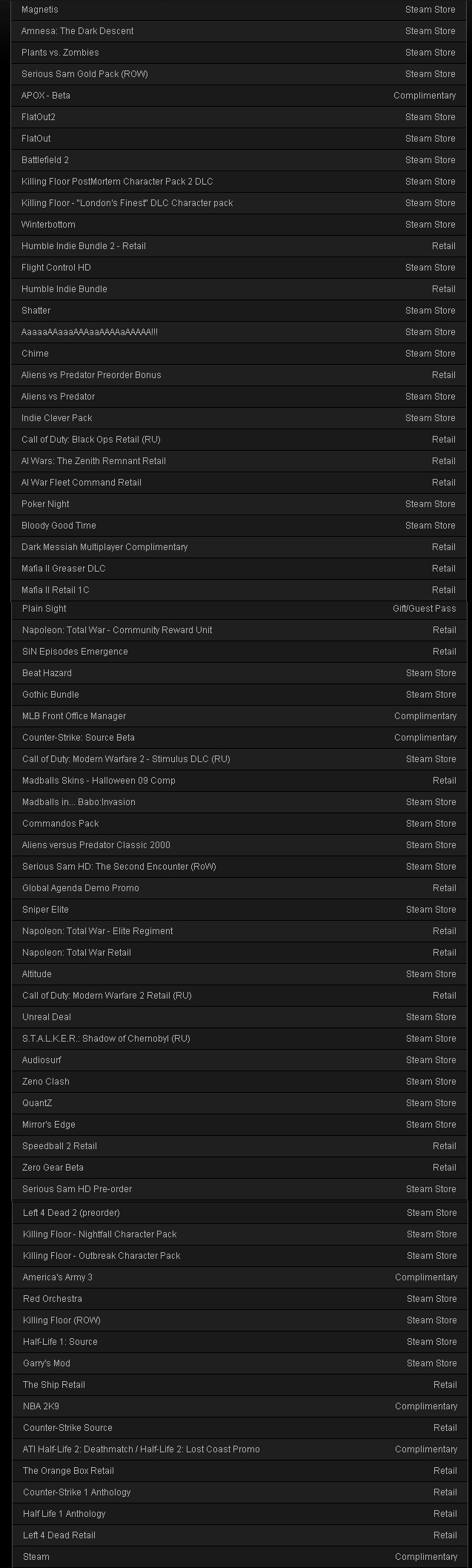Image resolution: width=472 pixels, height=1568 pixels.
Task: Click Left 4 Dead 2 (preorder) entry
Action: [x=240, y=1213]
